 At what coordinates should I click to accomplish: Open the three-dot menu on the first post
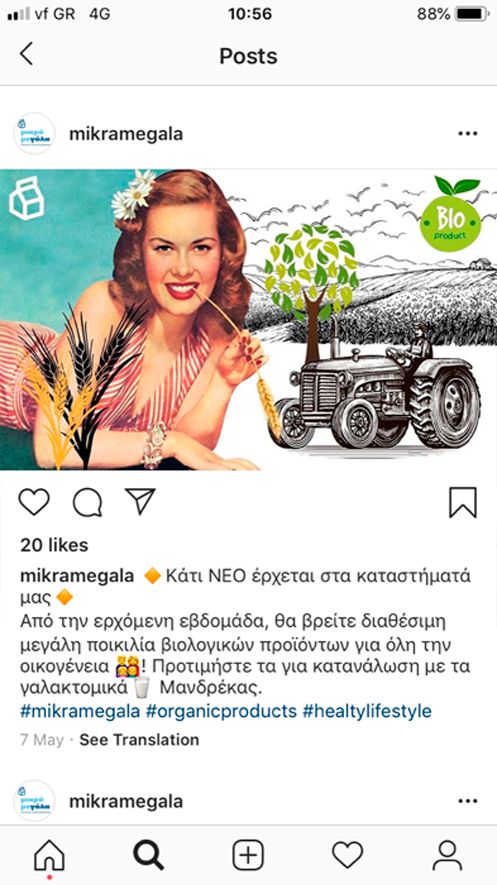(468, 134)
